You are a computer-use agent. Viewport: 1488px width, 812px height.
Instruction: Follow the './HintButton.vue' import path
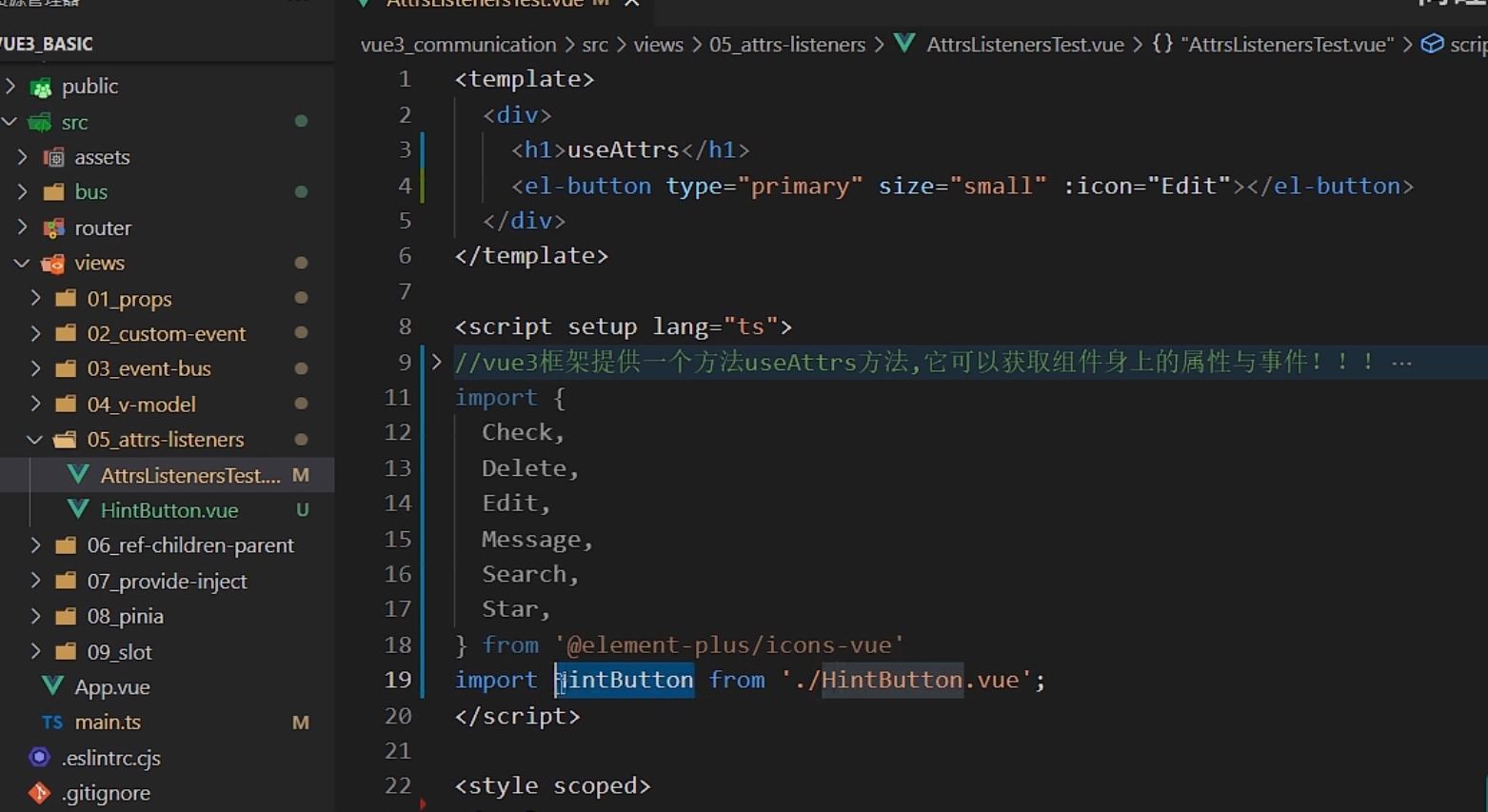click(x=906, y=680)
